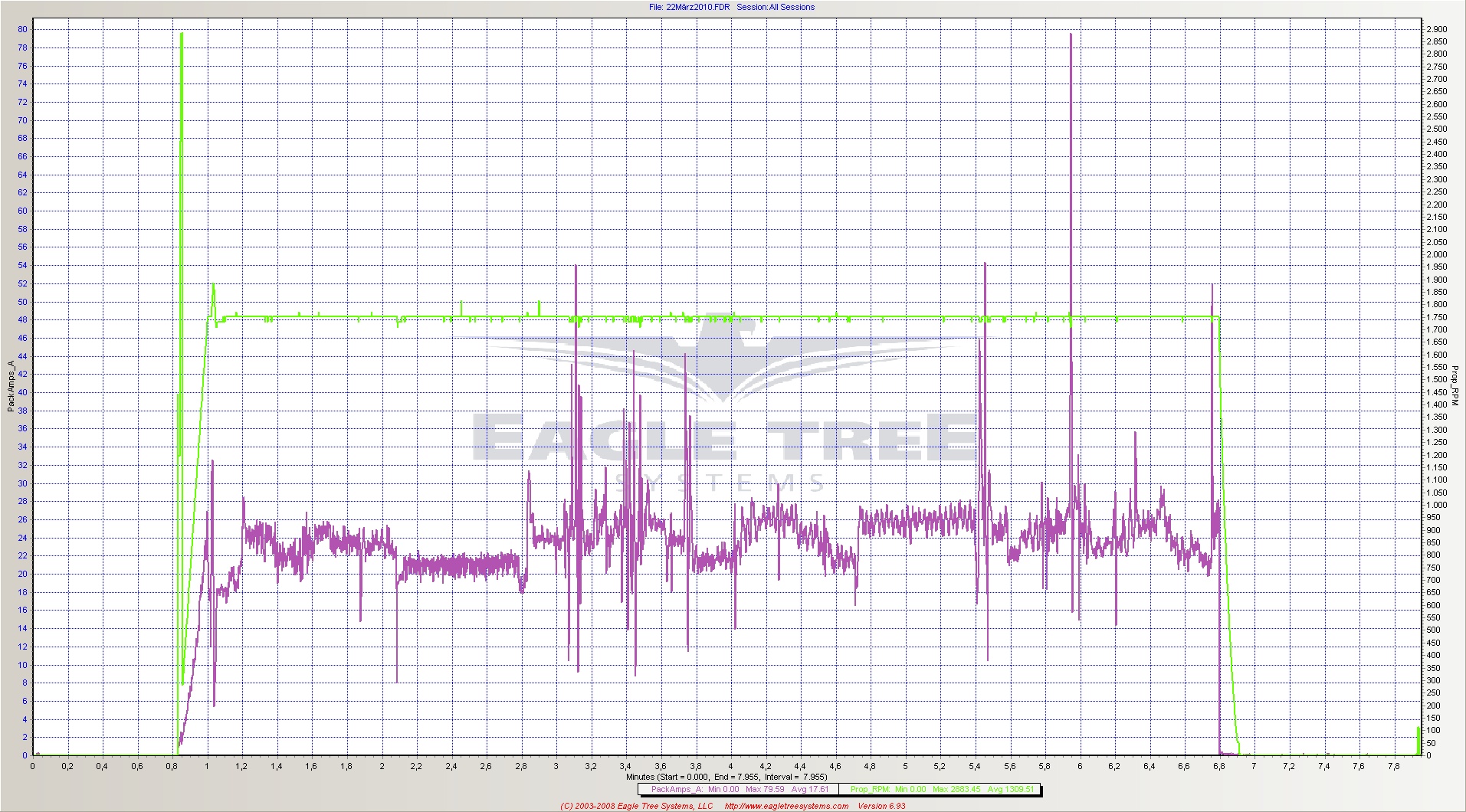Click the tallest green RPM spike peak
The height and width of the screenshot is (812, 1466).
click(x=182, y=34)
